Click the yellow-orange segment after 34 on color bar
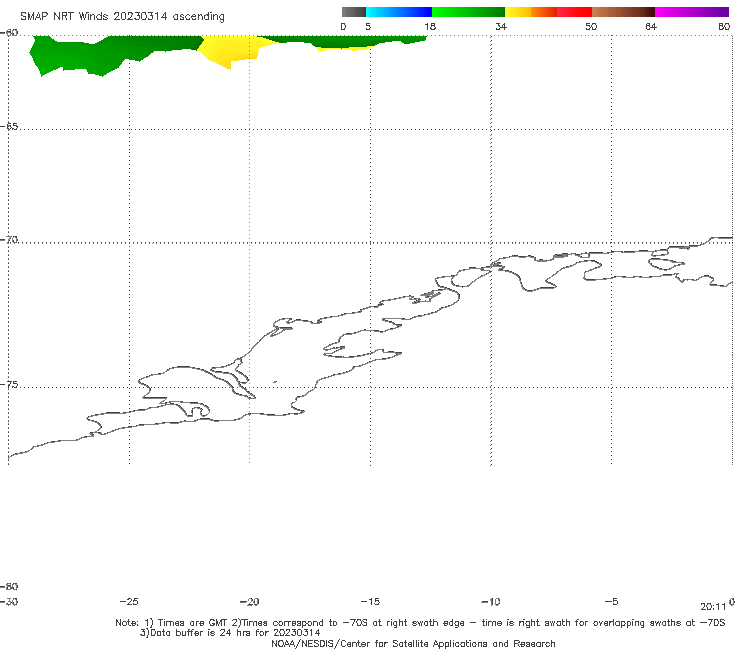This screenshot has height=650, width=740. pos(531,12)
